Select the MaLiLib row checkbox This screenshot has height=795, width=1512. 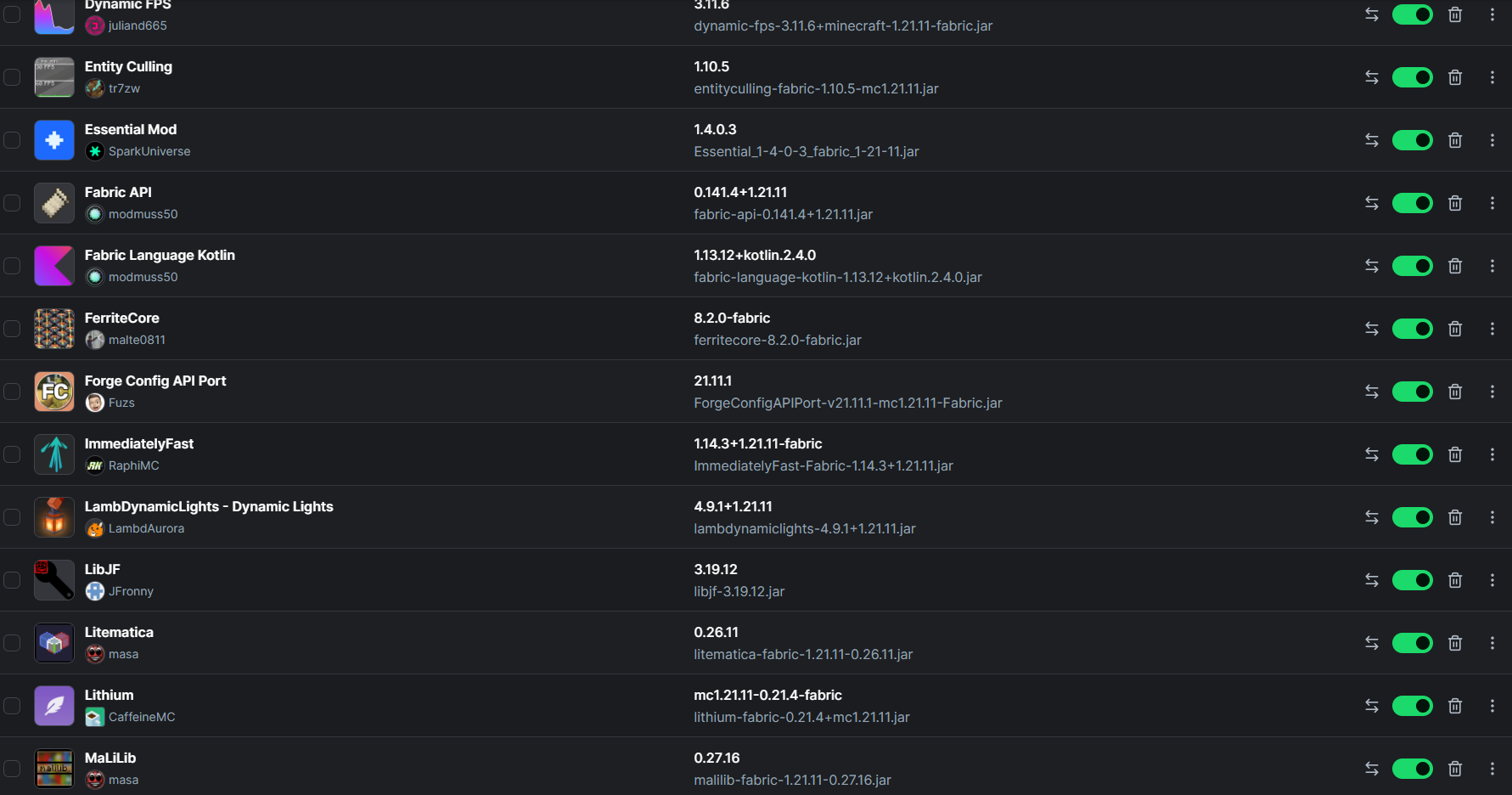[x=12, y=769]
